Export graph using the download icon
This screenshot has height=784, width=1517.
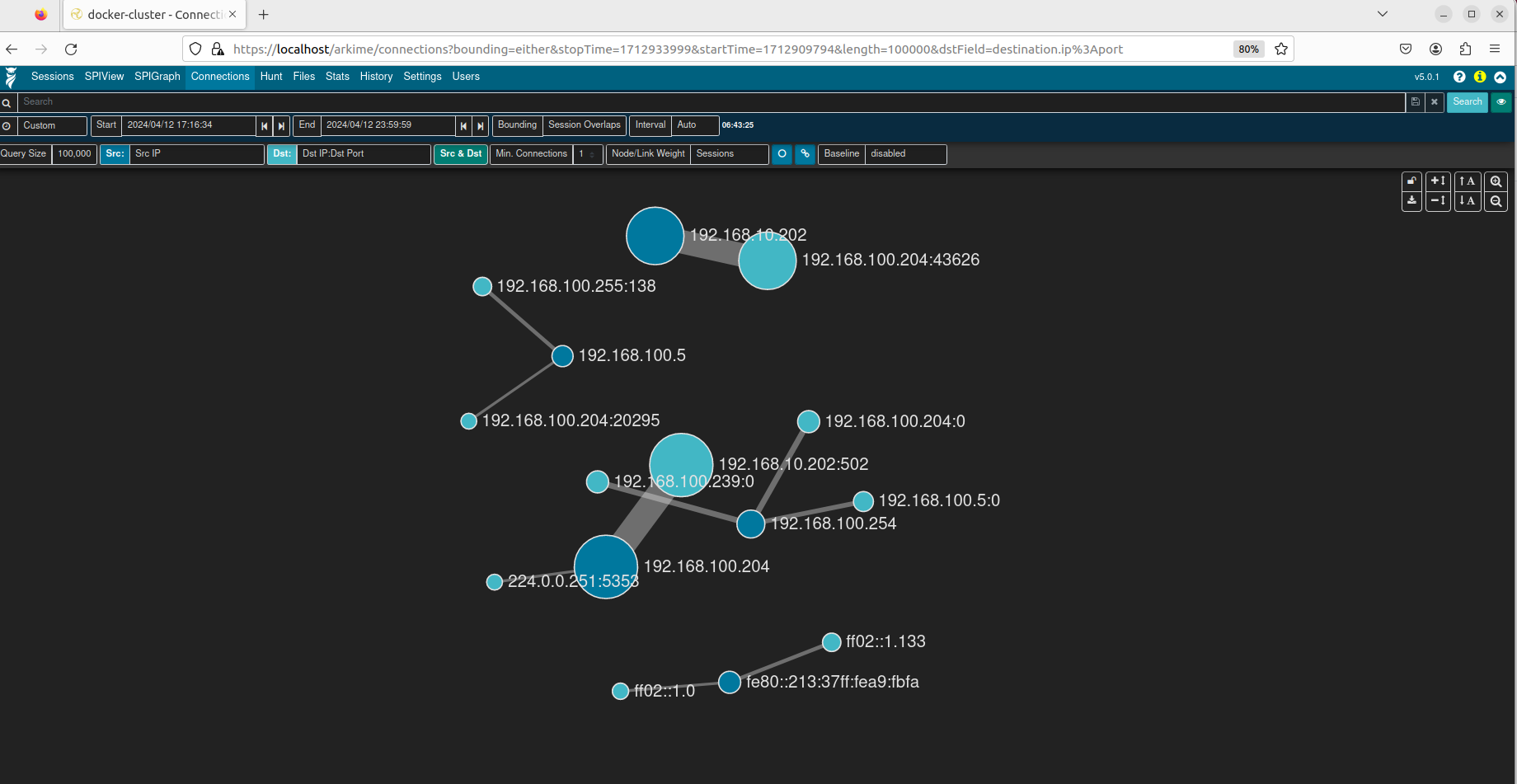coord(1411,201)
